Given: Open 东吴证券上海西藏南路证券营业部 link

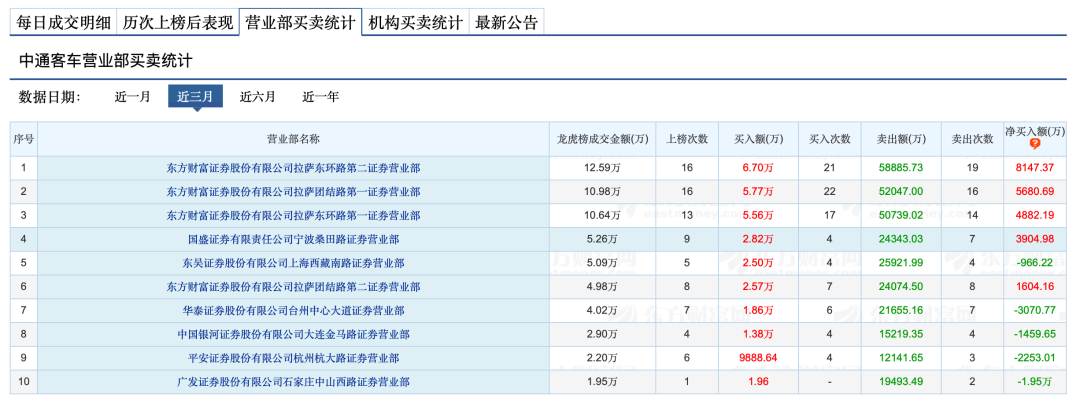Looking at the screenshot, I should pyautogui.click(x=293, y=263).
